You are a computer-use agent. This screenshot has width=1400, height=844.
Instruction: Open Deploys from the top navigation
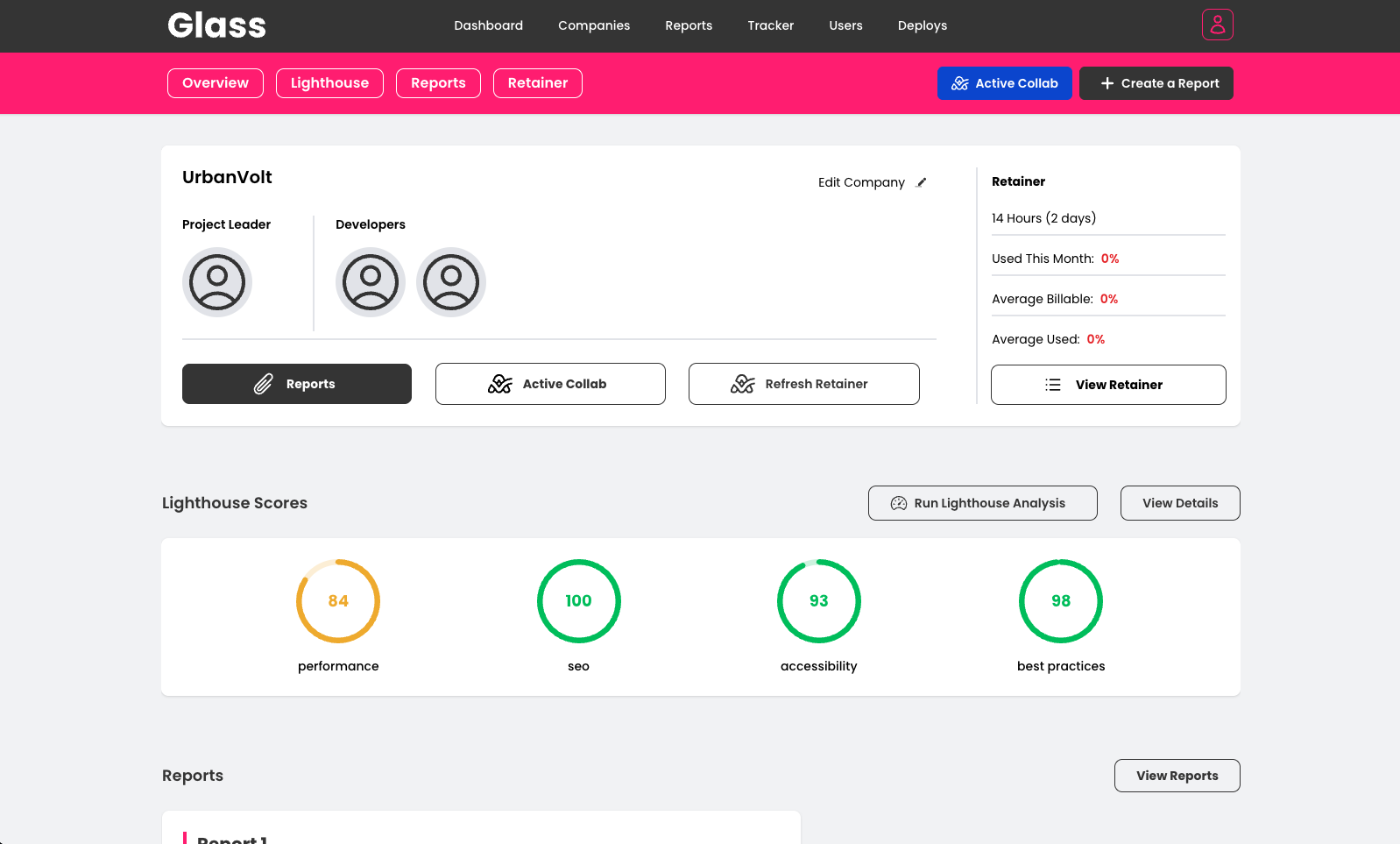[922, 25]
